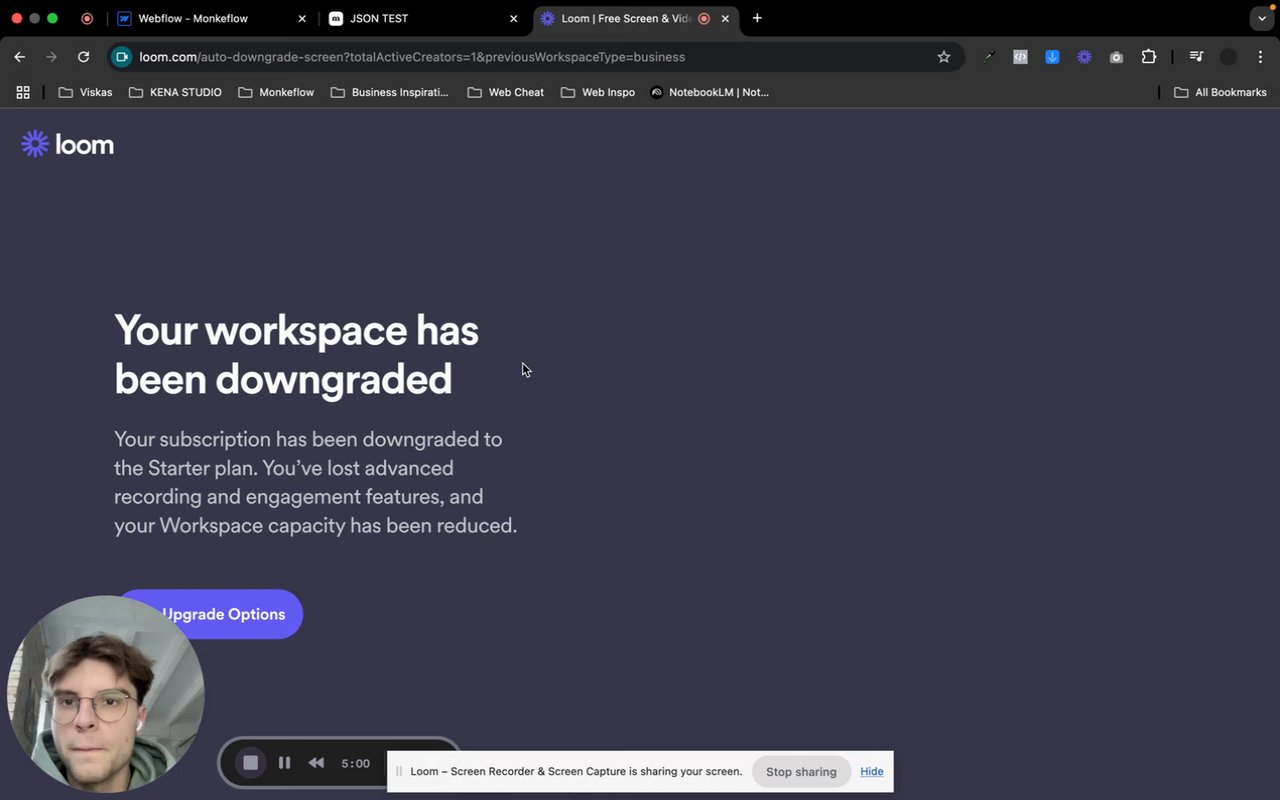Viewport: 1280px width, 800px height.
Task: Open the Monkeflow bookmarks folder
Action: (276, 92)
